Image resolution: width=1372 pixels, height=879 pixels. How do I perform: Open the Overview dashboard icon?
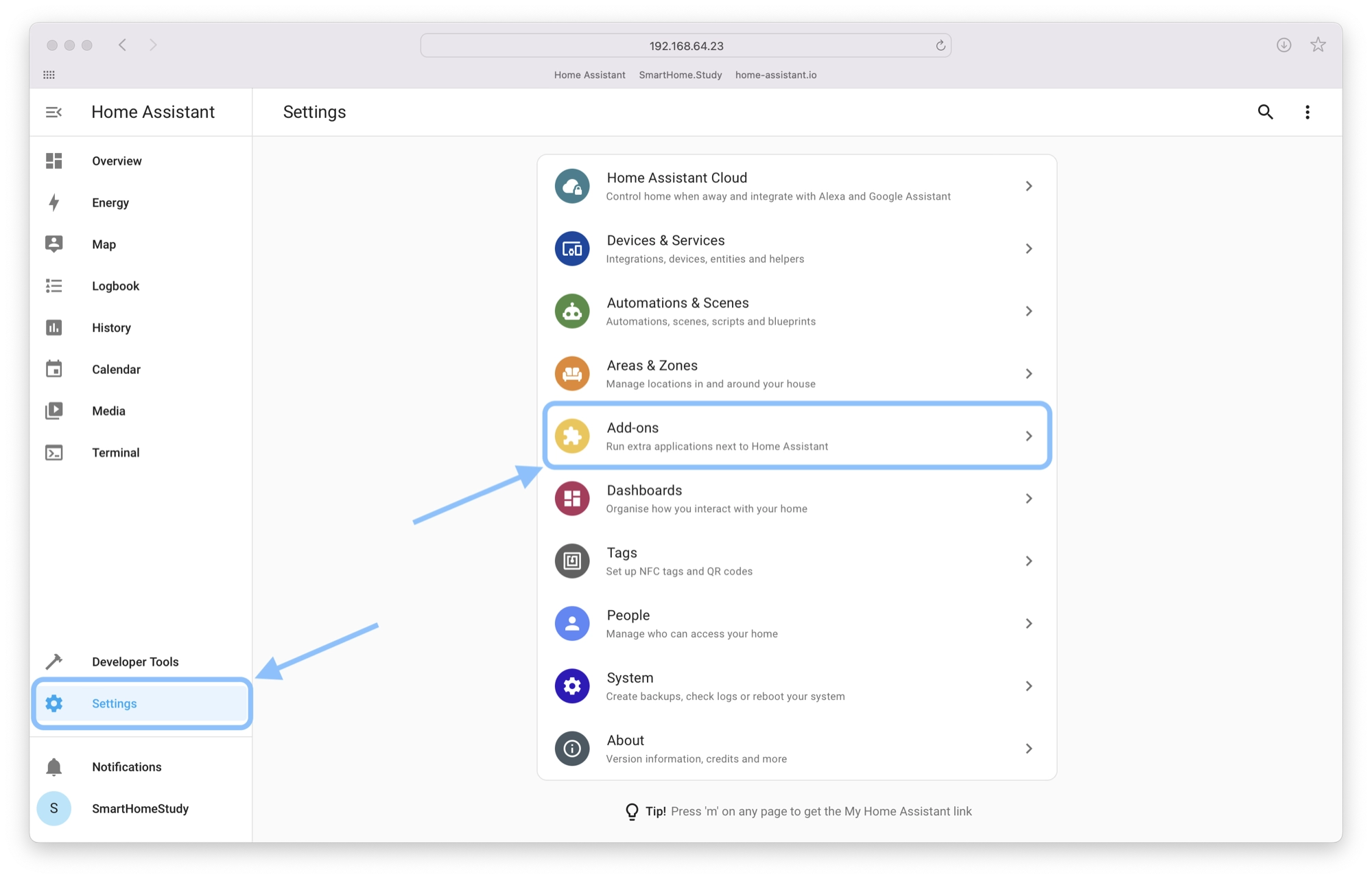pyautogui.click(x=54, y=161)
